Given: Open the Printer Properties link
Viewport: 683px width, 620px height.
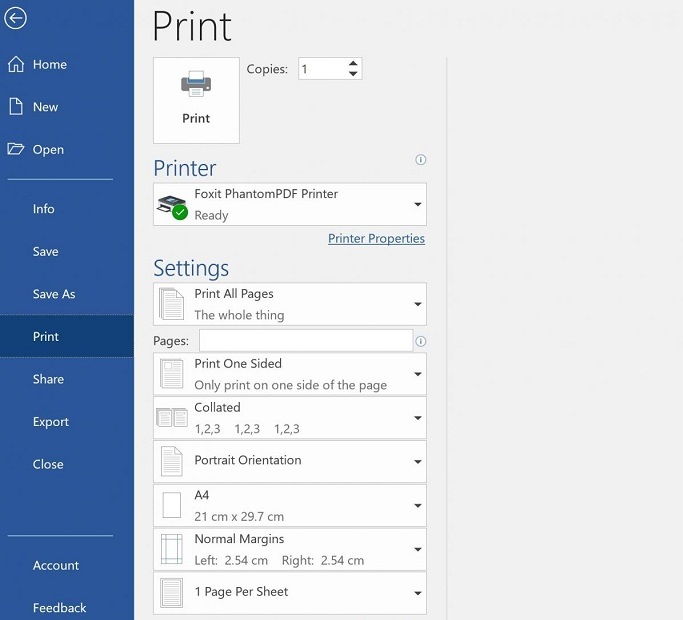Looking at the screenshot, I should click(376, 238).
